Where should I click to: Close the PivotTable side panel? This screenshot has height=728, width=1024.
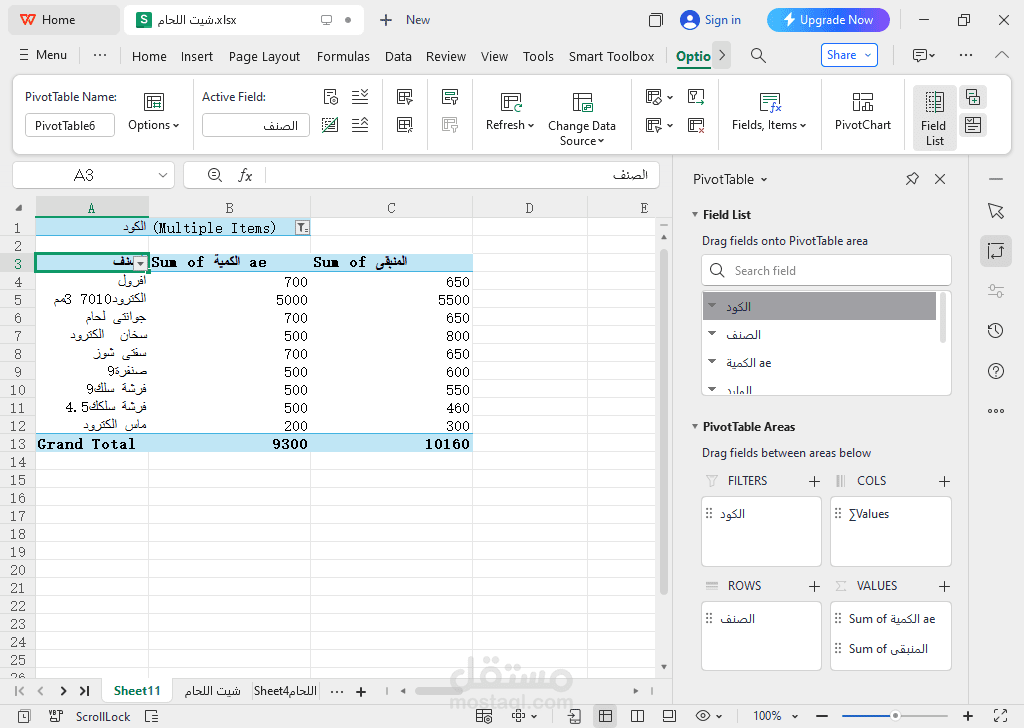tap(940, 179)
